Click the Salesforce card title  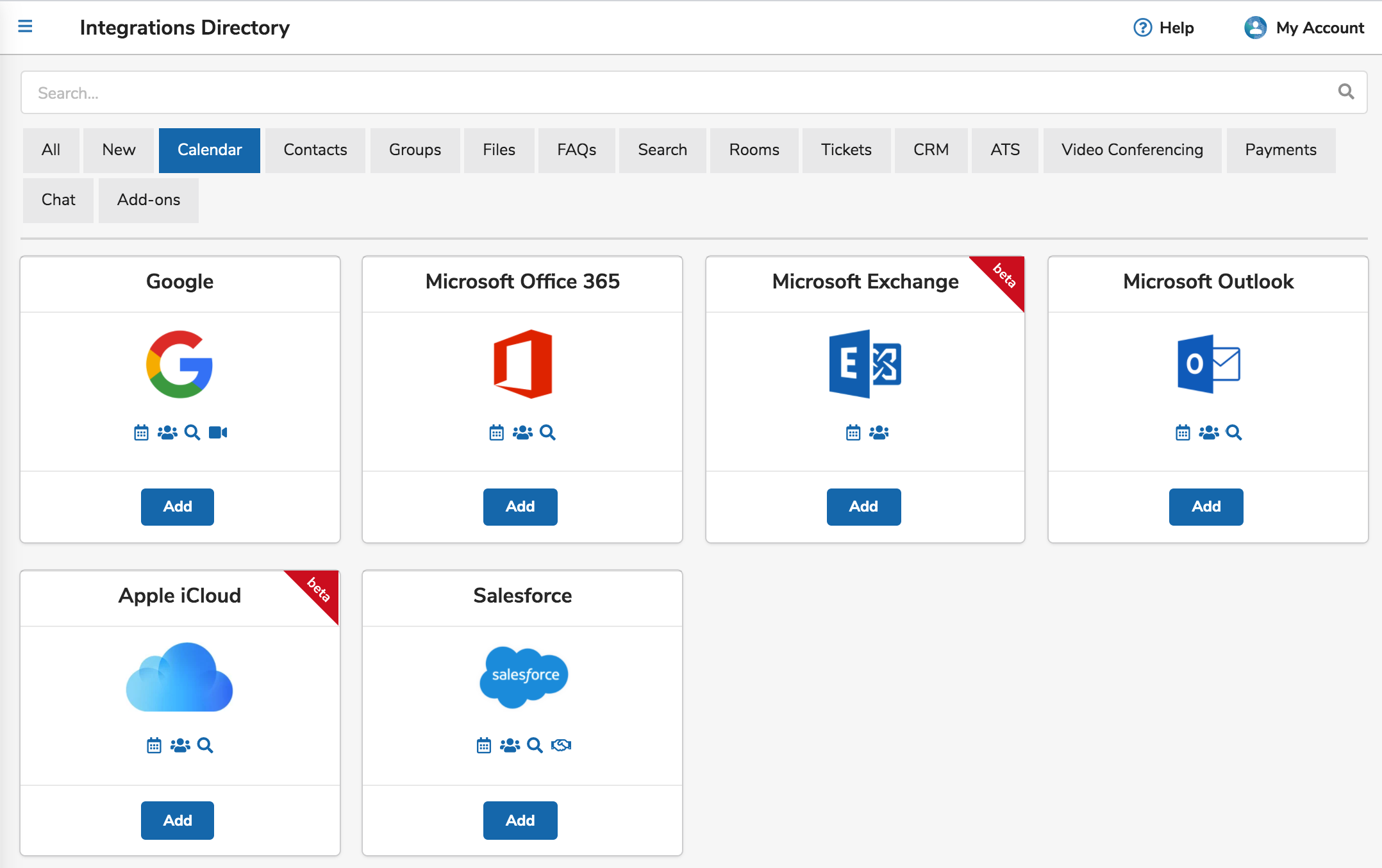click(x=522, y=596)
